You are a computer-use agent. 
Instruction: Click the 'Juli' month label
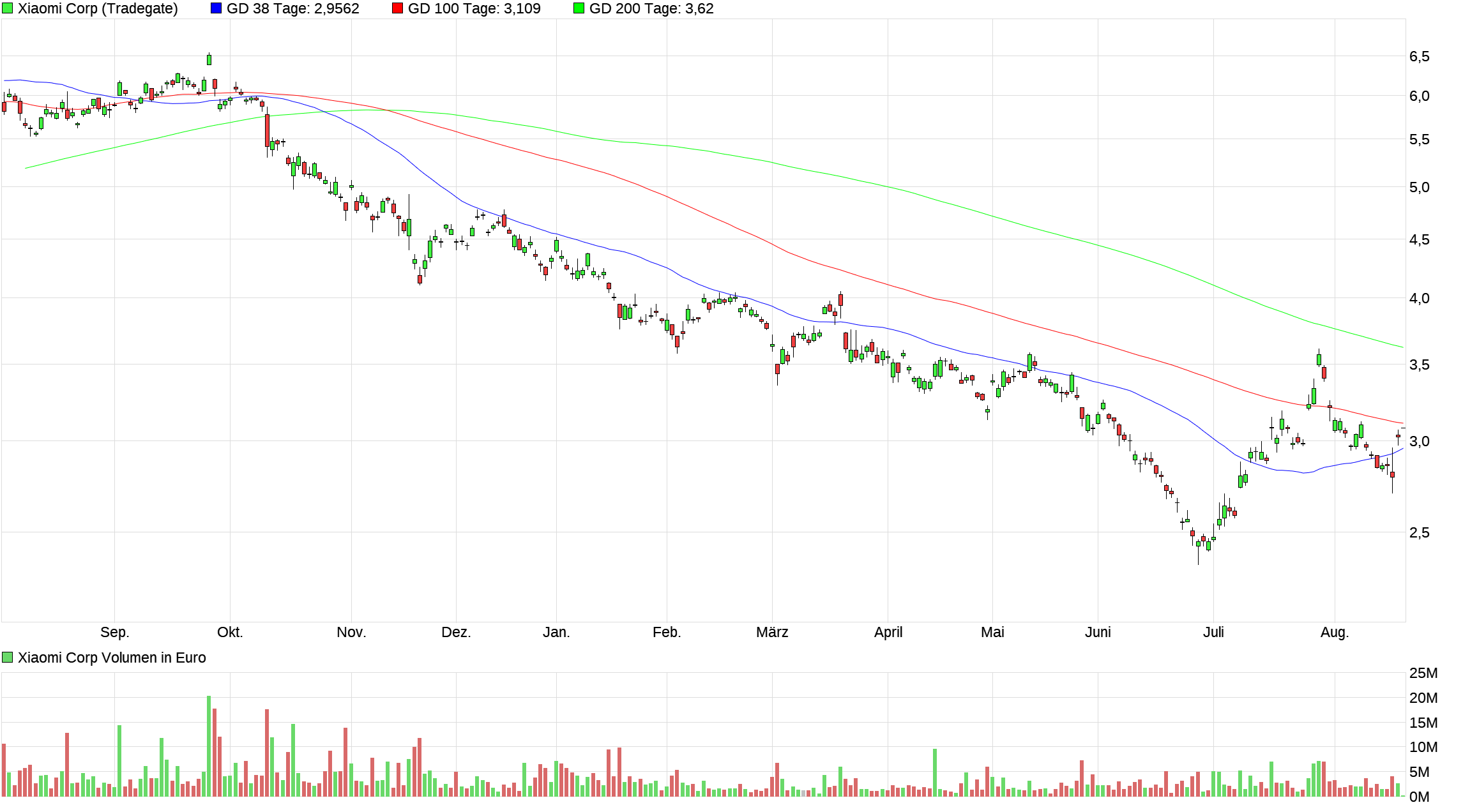[x=1213, y=632]
